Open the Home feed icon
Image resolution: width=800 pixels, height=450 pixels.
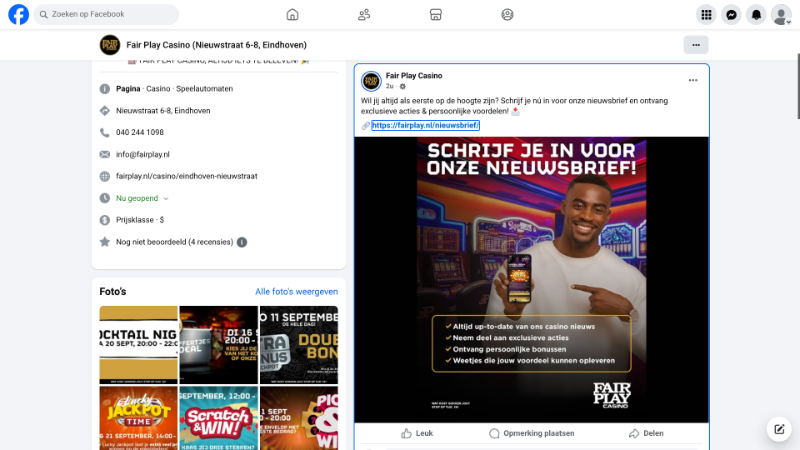(x=292, y=15)
